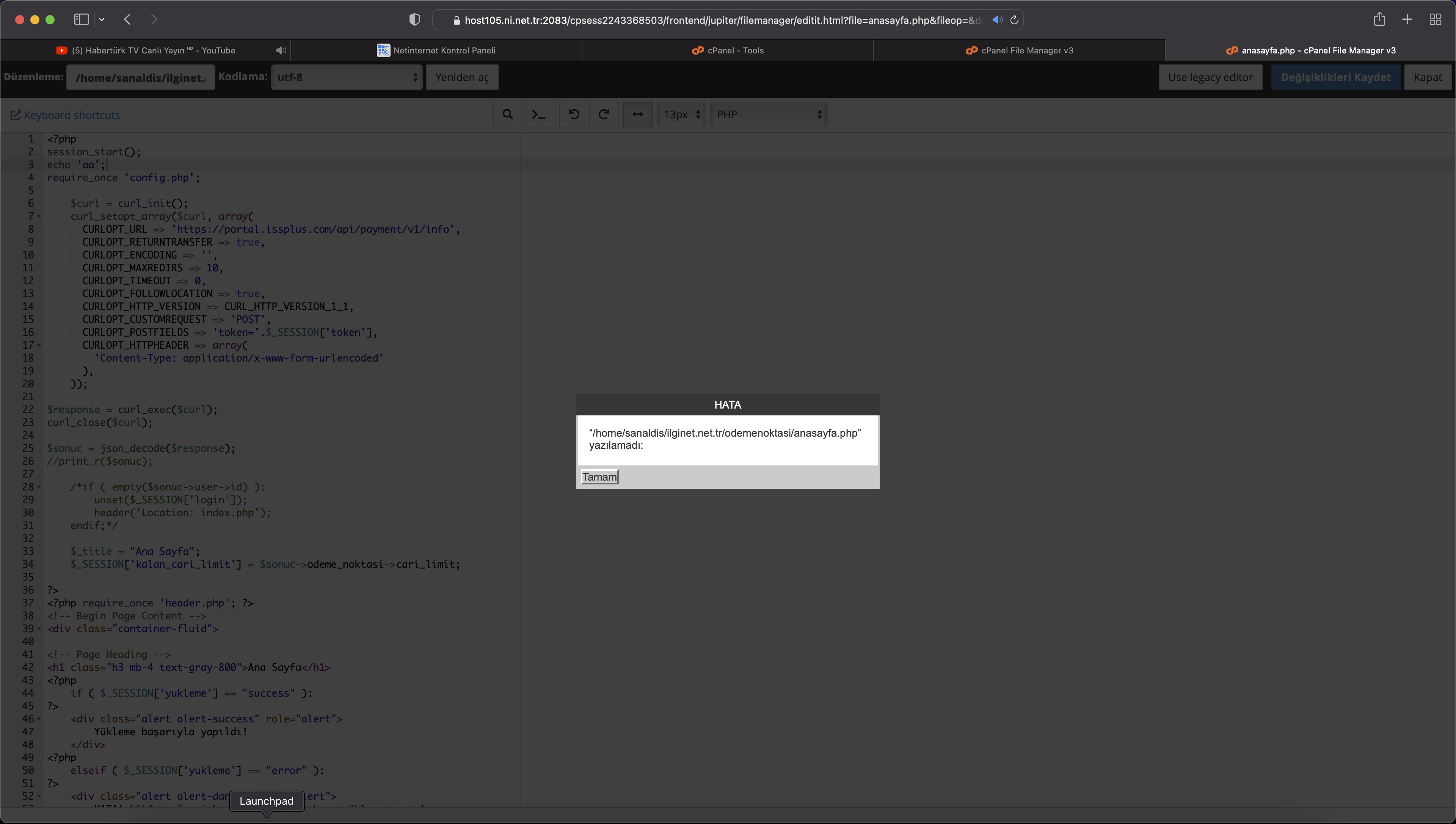The image size is (1456, 824).
Task: Toggle line wrap with the arrows icon
Action: (x=638, y=114)
